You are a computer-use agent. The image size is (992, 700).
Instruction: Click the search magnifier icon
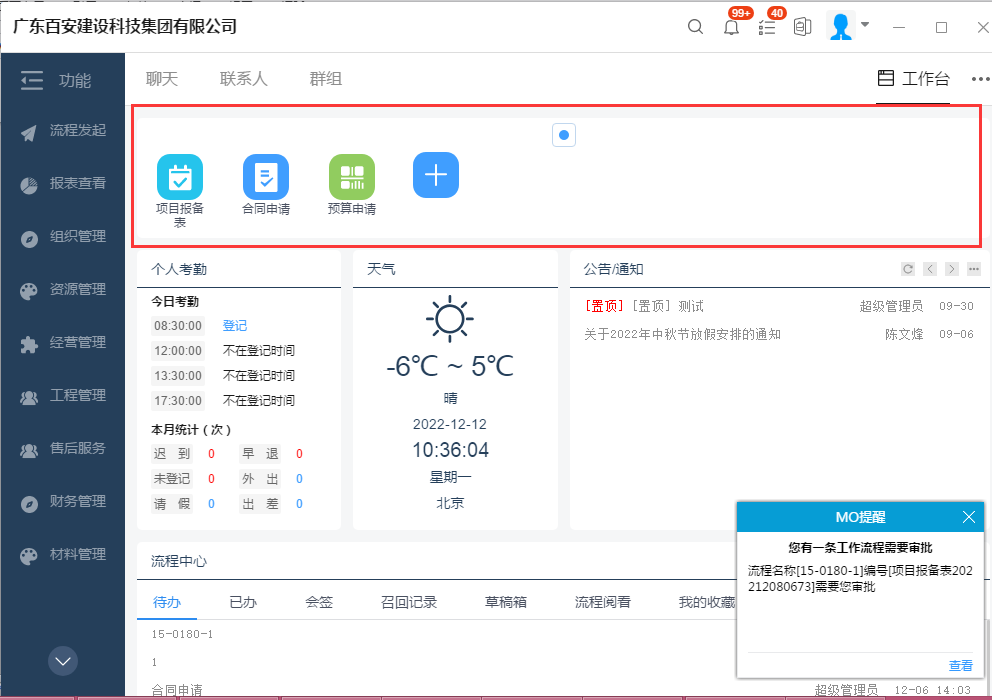coord(695,27)
